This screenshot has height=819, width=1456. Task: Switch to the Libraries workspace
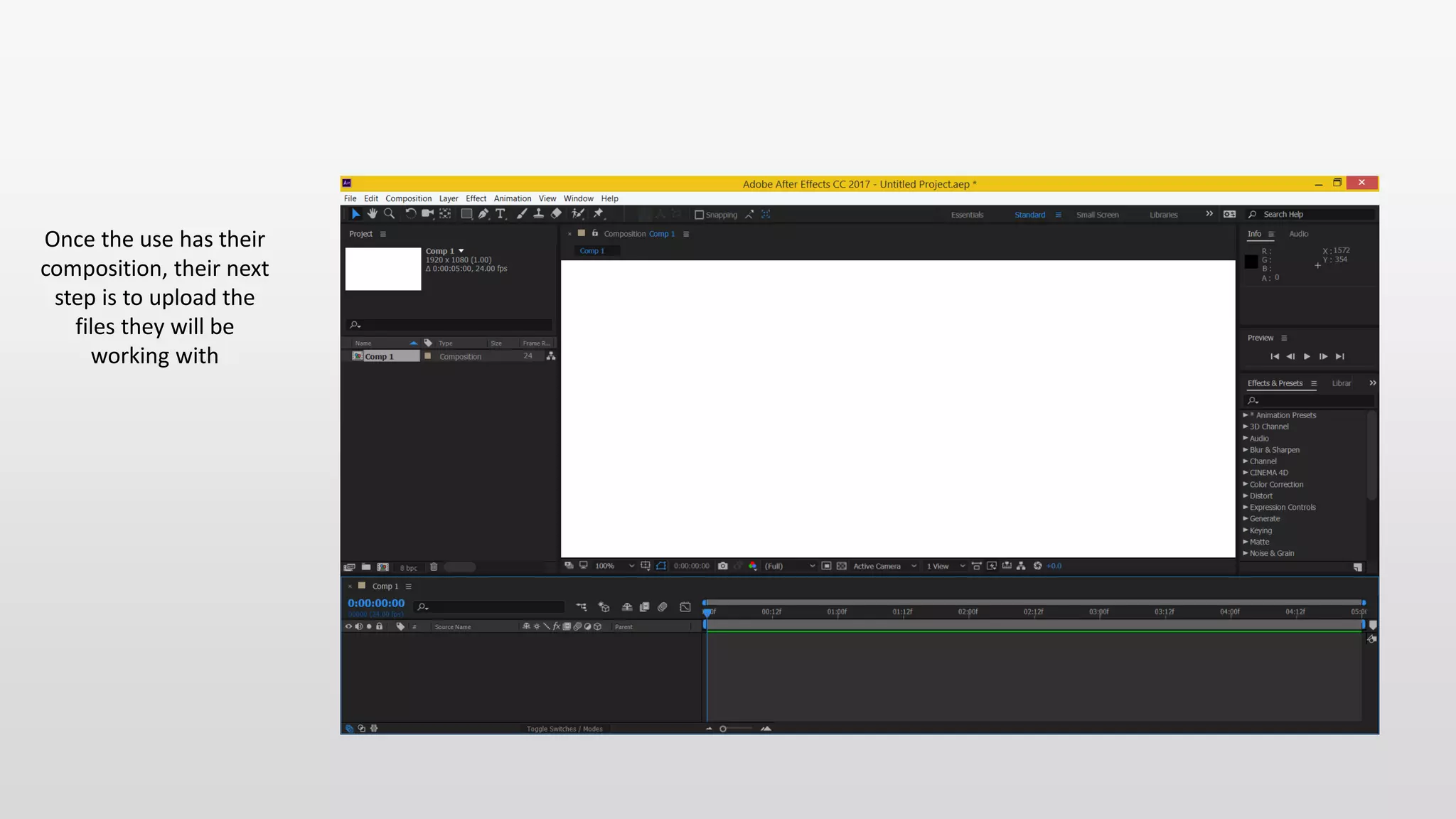click(x=1163, y=215)
